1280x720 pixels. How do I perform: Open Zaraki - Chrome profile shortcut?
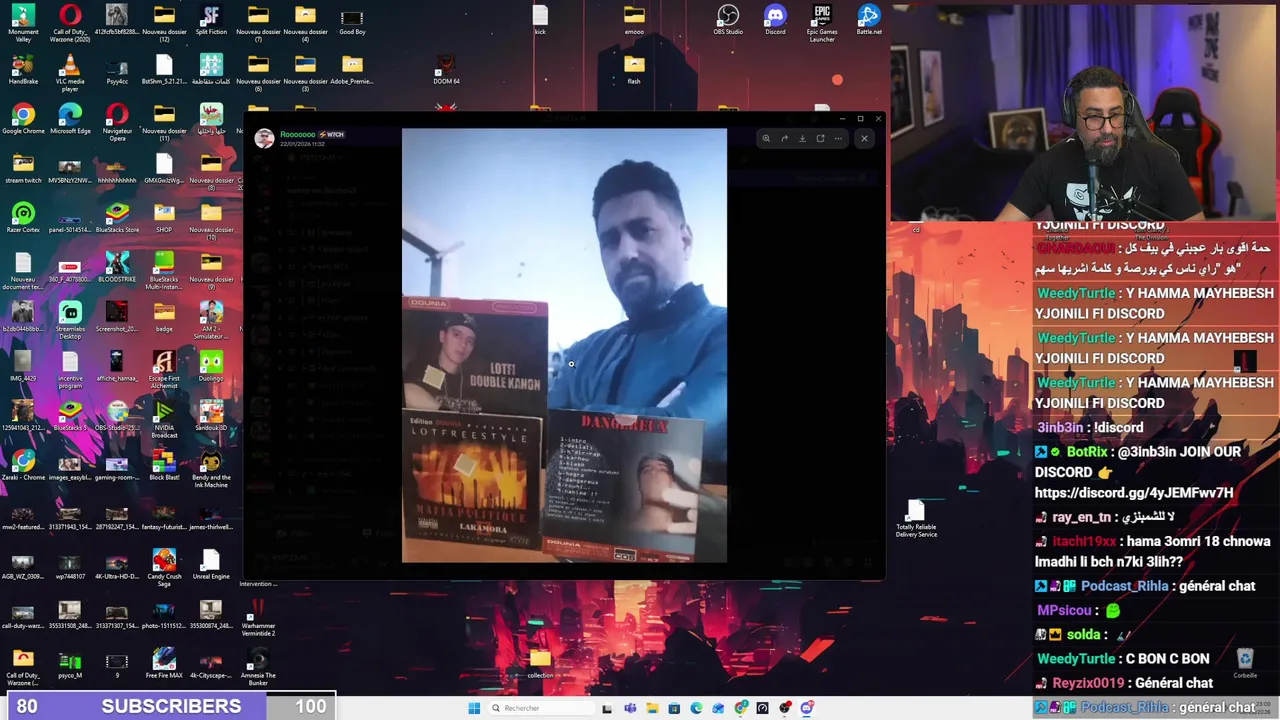coord(23,465)
